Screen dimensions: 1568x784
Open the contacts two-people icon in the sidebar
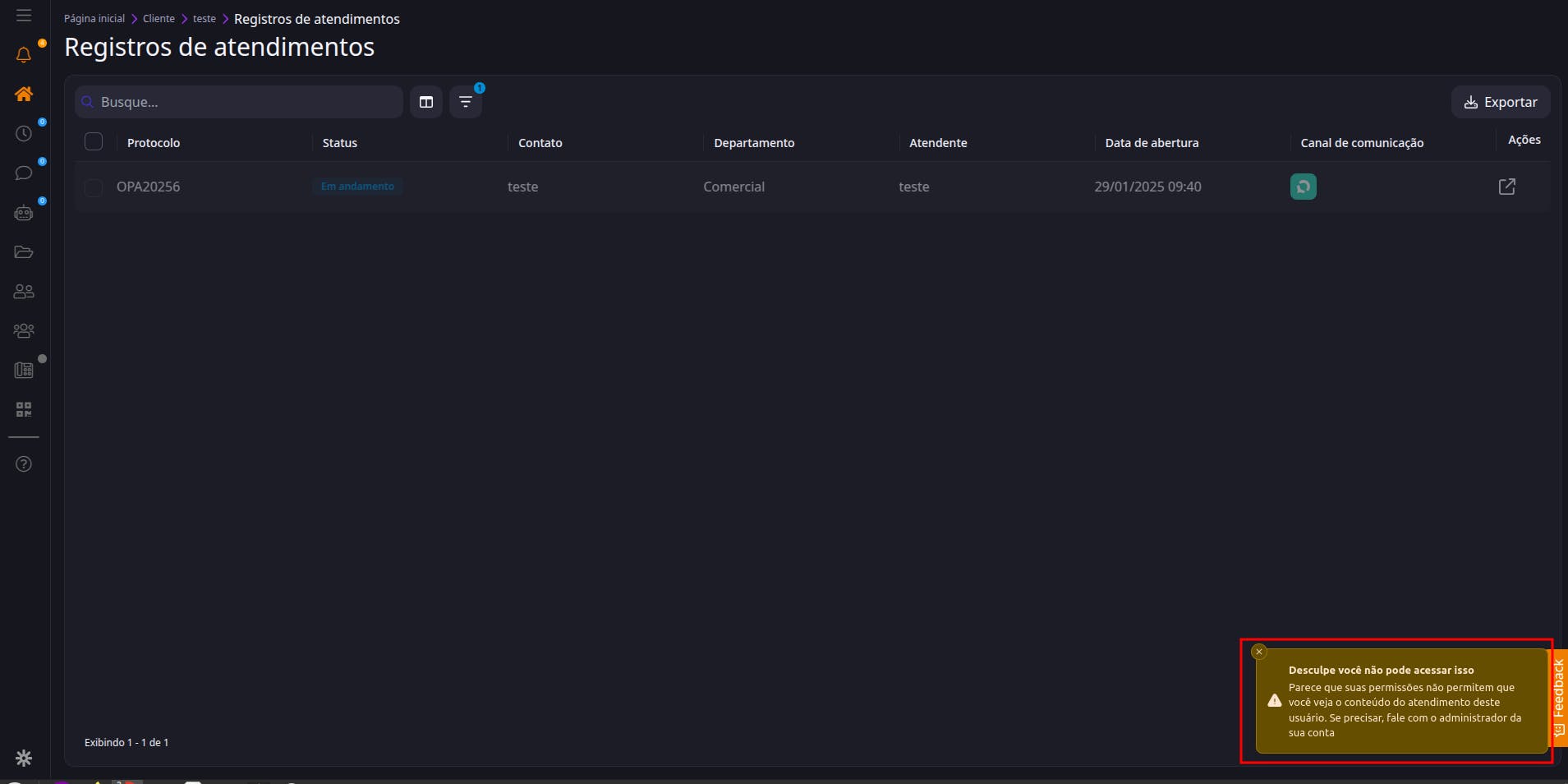(x=24, y=292)
